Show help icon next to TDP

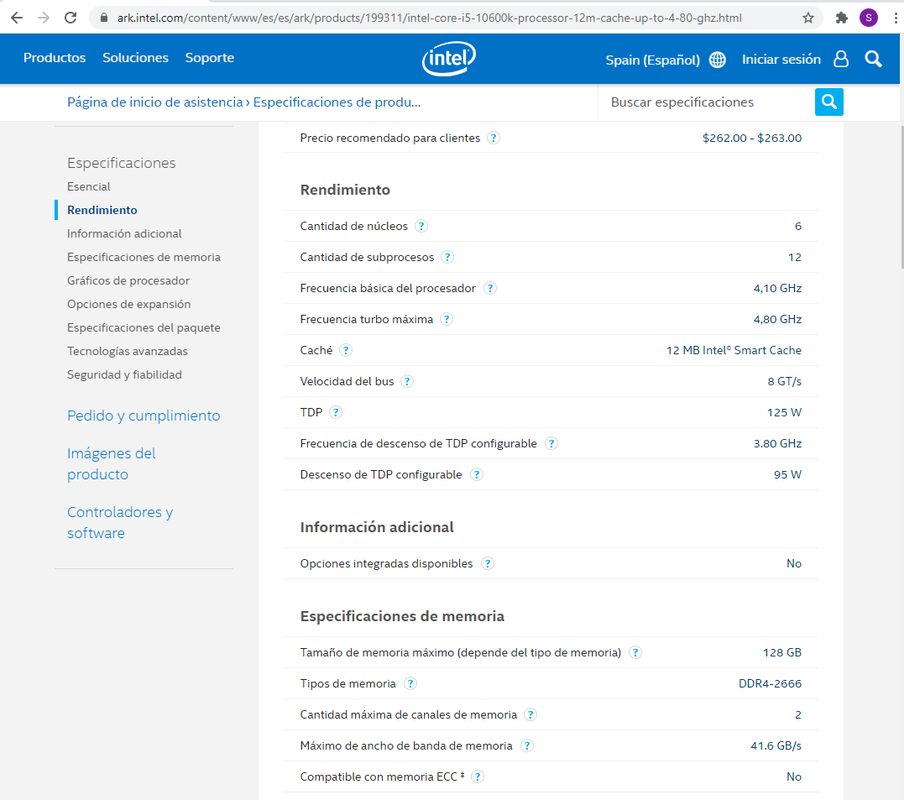[336, 413]
